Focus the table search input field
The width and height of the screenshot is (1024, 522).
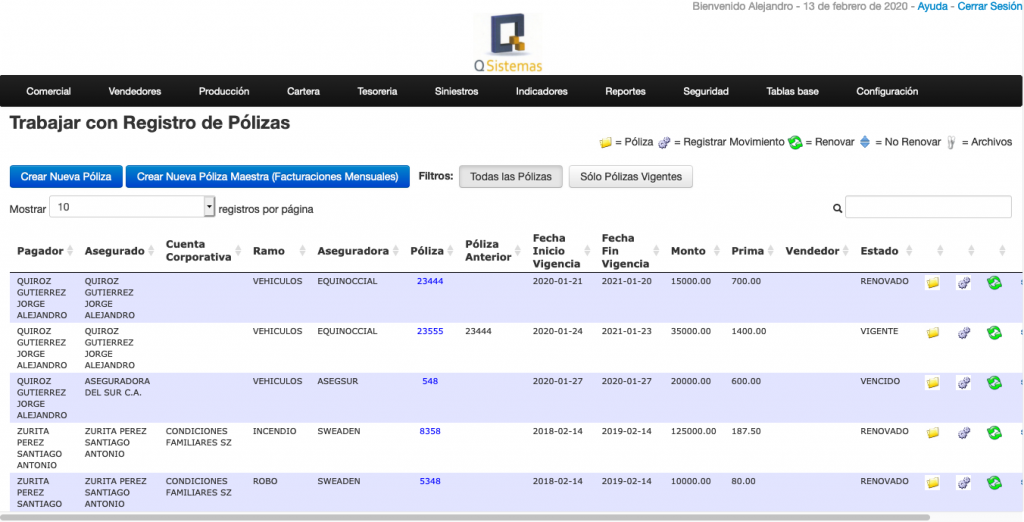928,207
